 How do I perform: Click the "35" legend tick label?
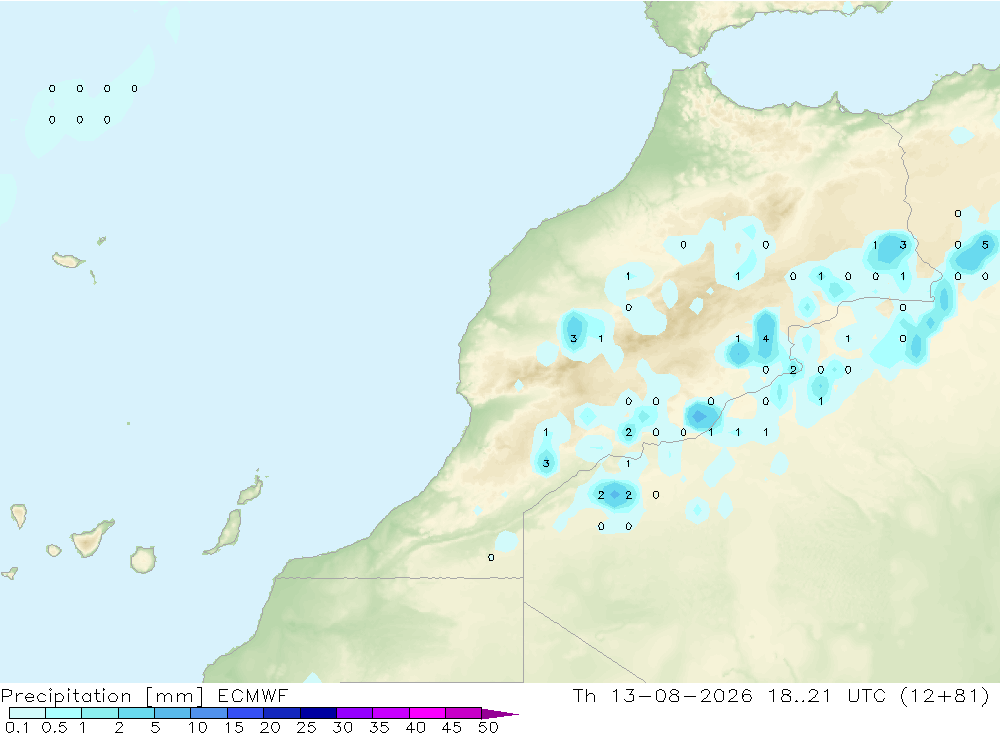click(x=379, y=727)
